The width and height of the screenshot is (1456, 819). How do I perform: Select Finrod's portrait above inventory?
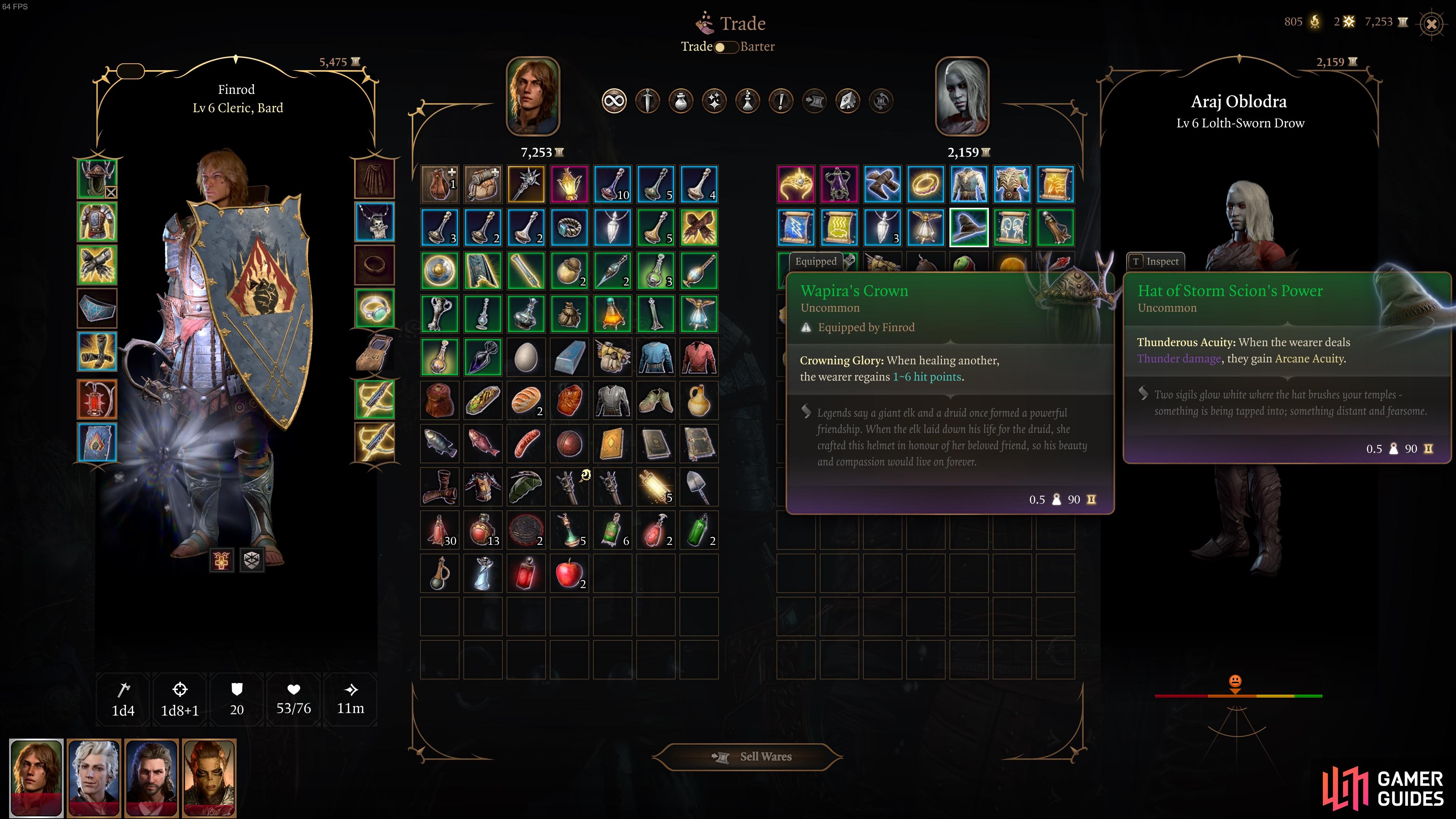click(532, 97)
